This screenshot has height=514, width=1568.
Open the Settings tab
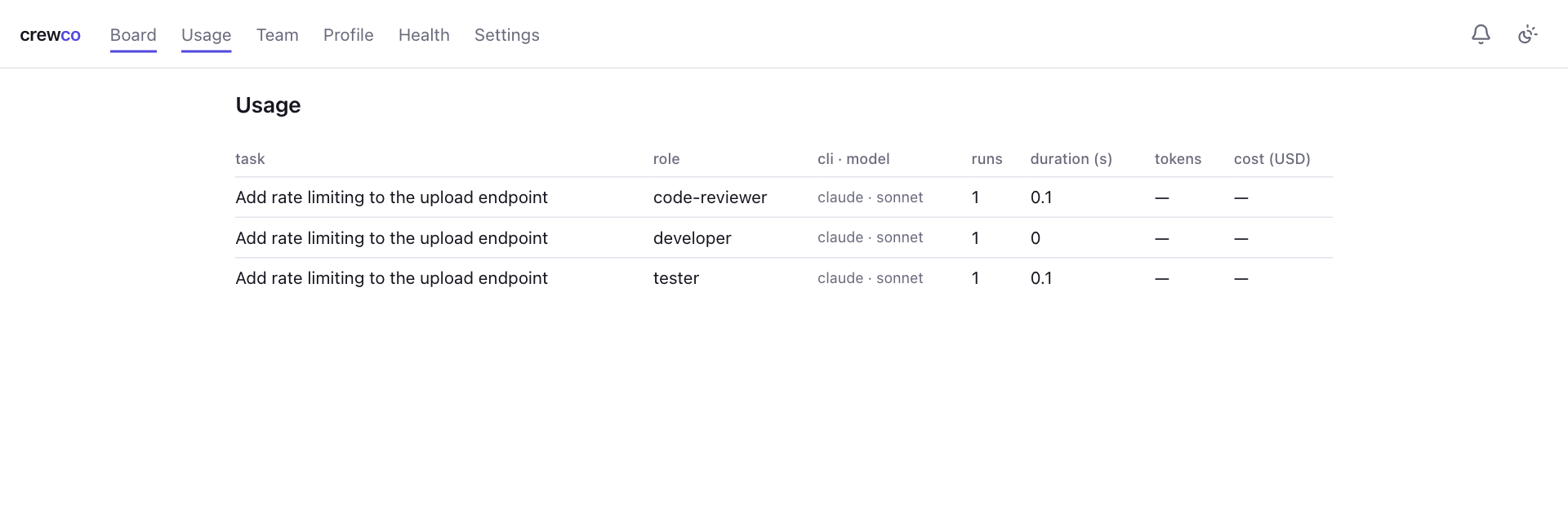click(507, 35)
